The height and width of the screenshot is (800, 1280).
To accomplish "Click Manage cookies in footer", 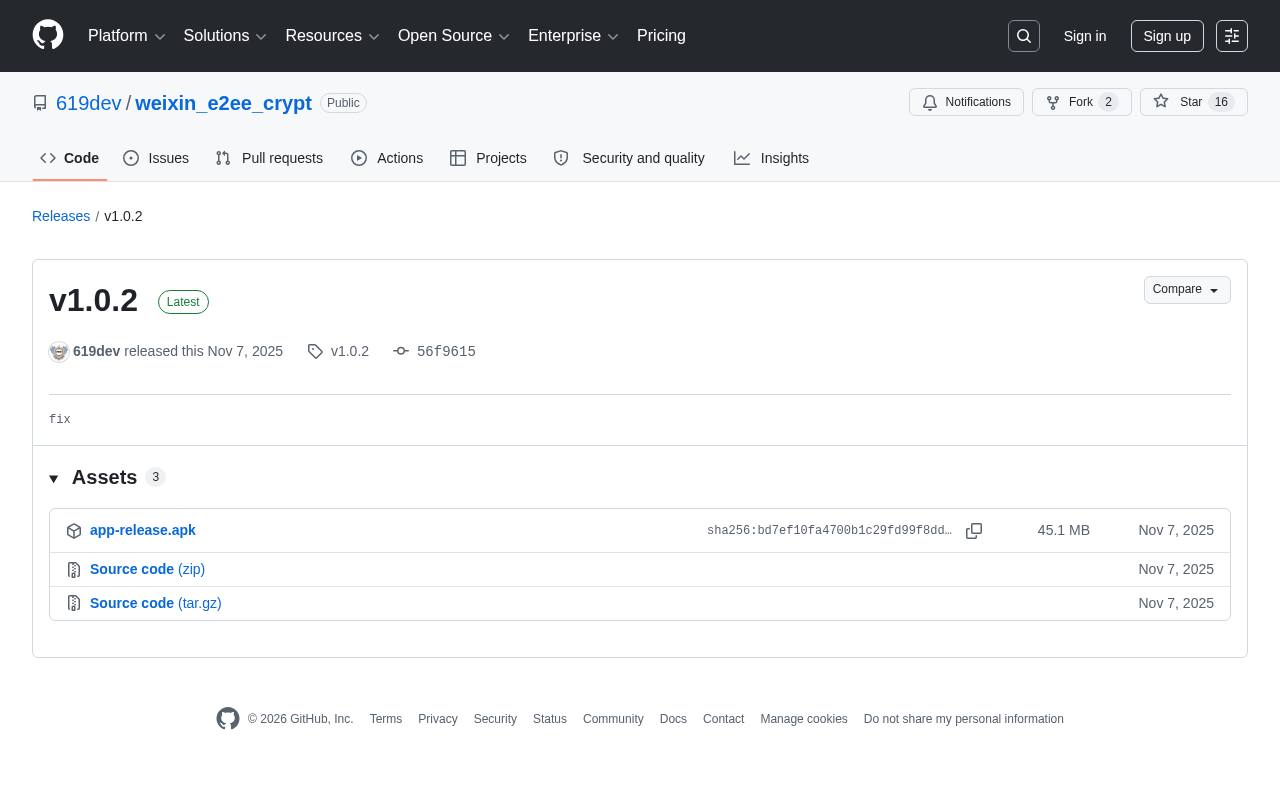I will tap(804, 719).
